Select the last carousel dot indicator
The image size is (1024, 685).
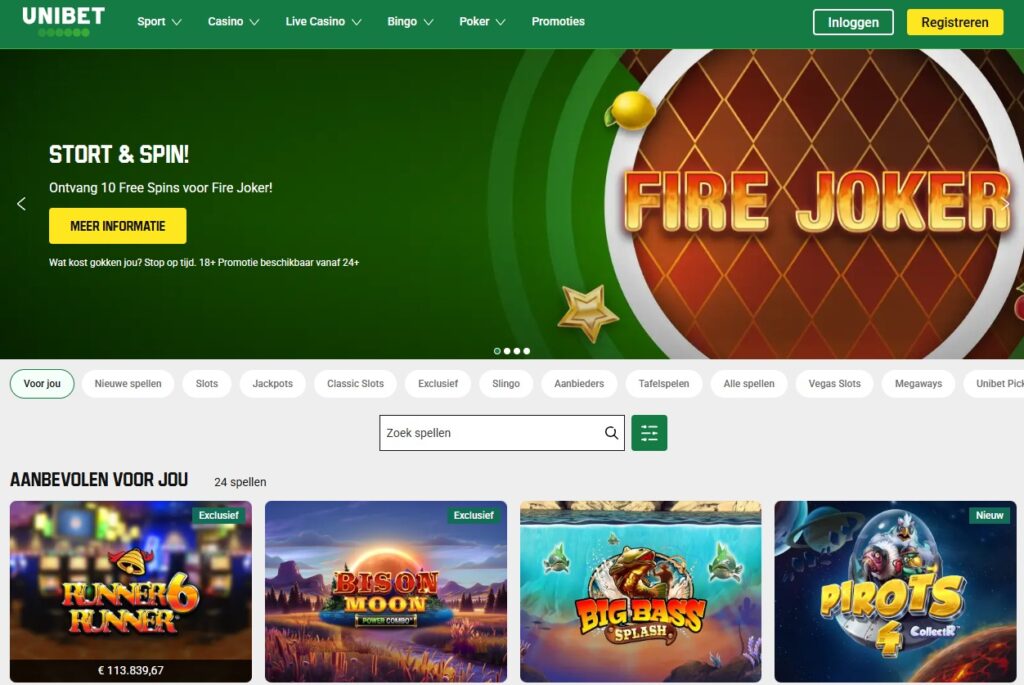[526, 351]
